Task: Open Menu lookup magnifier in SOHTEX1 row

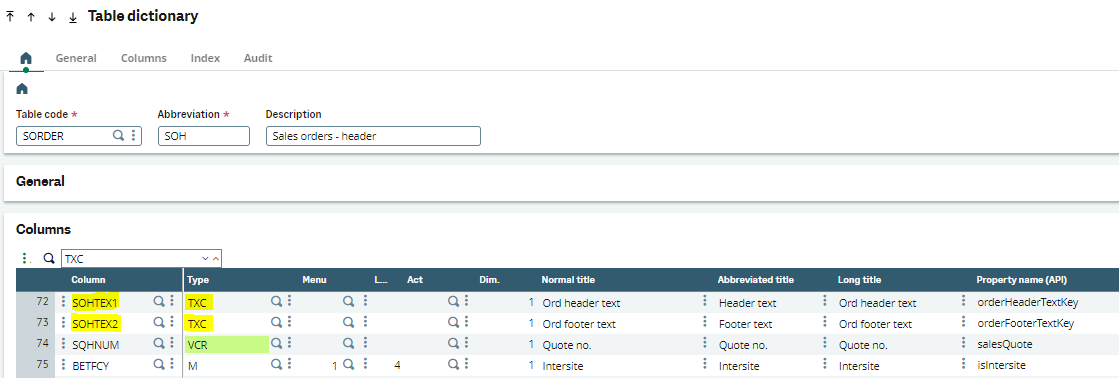Action: [x=348, y=302]
